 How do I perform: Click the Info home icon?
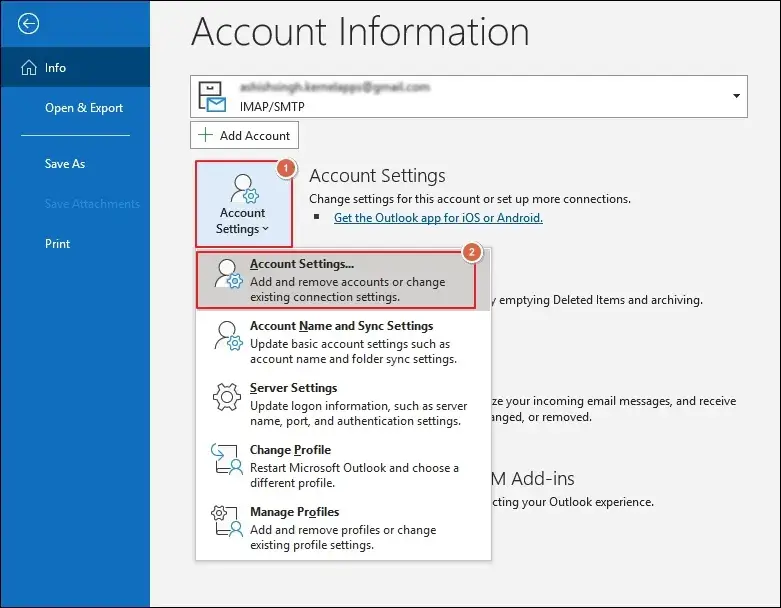pyautogui.click(x=29, y=67)
